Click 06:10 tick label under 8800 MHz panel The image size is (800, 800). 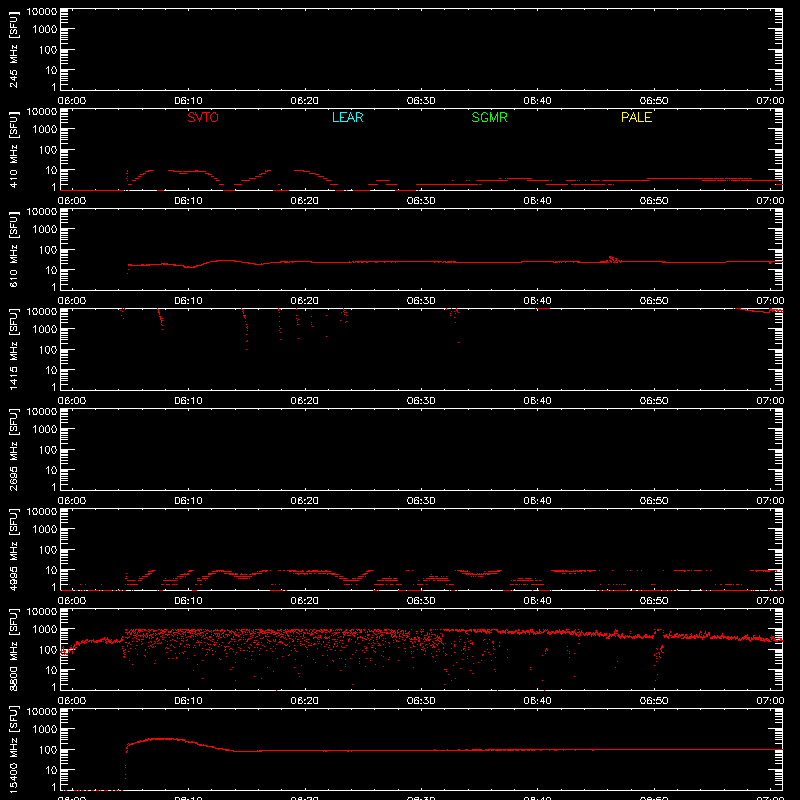(x=188, y=701)
